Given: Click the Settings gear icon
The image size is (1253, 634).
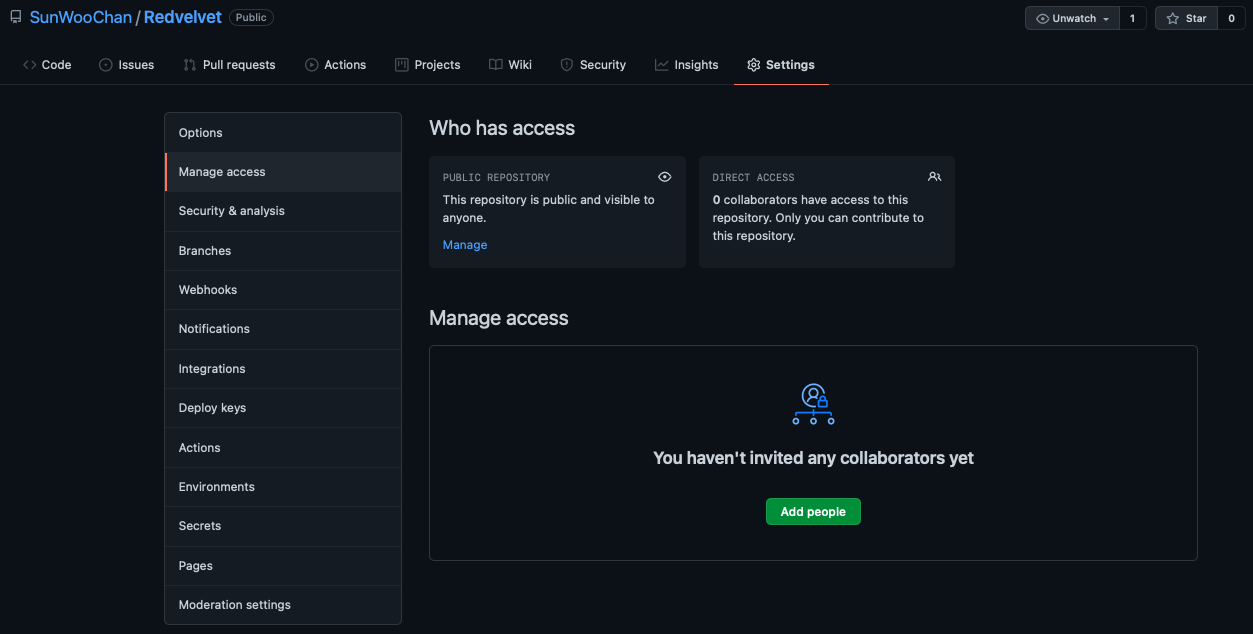Looking at the screenshot, I should pos(754,65).
